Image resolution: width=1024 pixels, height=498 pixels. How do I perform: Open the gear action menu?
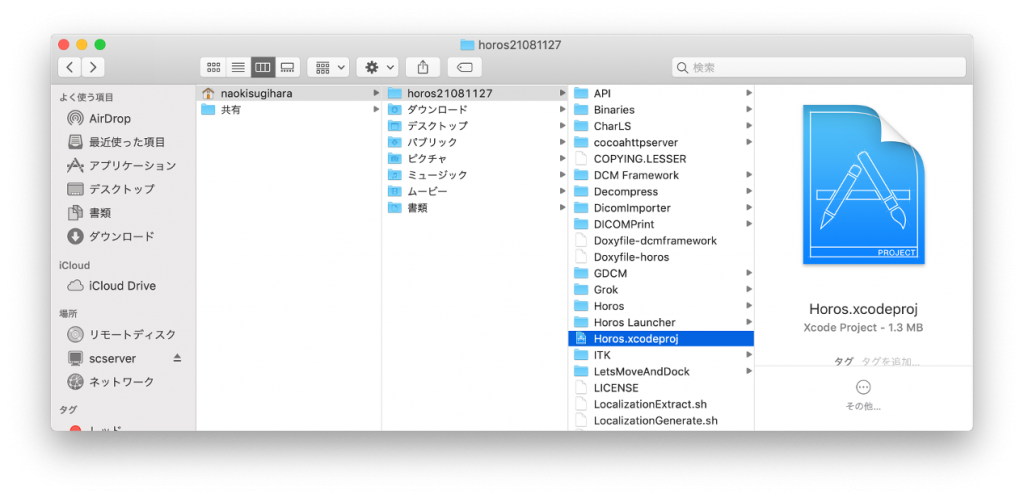point(377,67)
